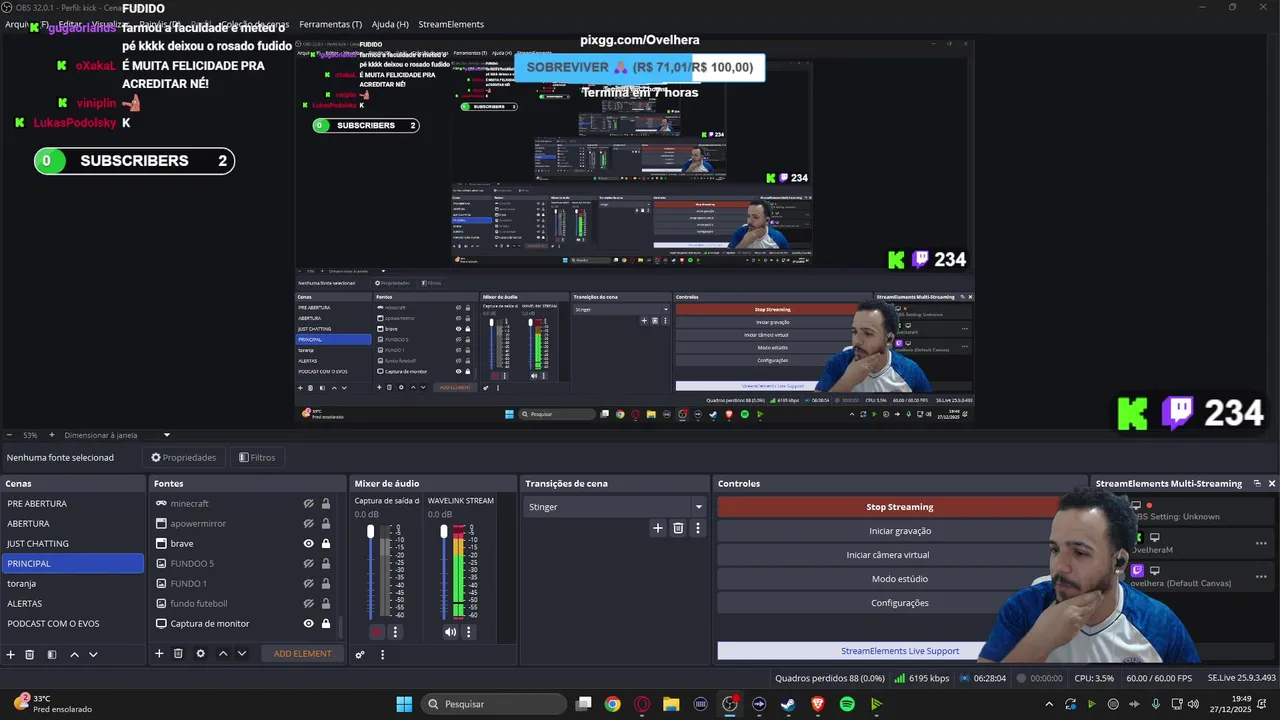Select the PODCAST COM O EVOS scene

tap(72, 623)
